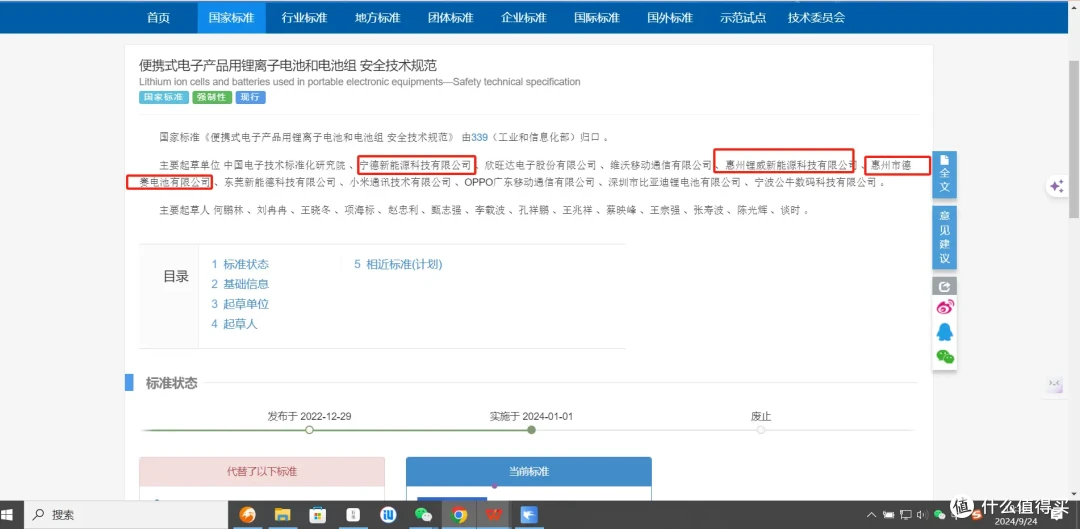Click the purple sparkle AI assistant icon
Screen dimensions: 1080x529
click(1056, 186)
